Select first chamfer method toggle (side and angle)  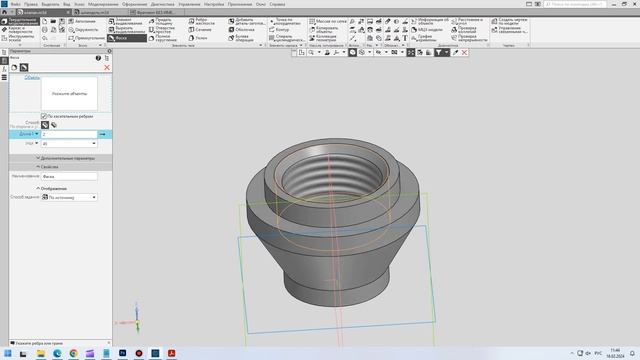[45, 125]
